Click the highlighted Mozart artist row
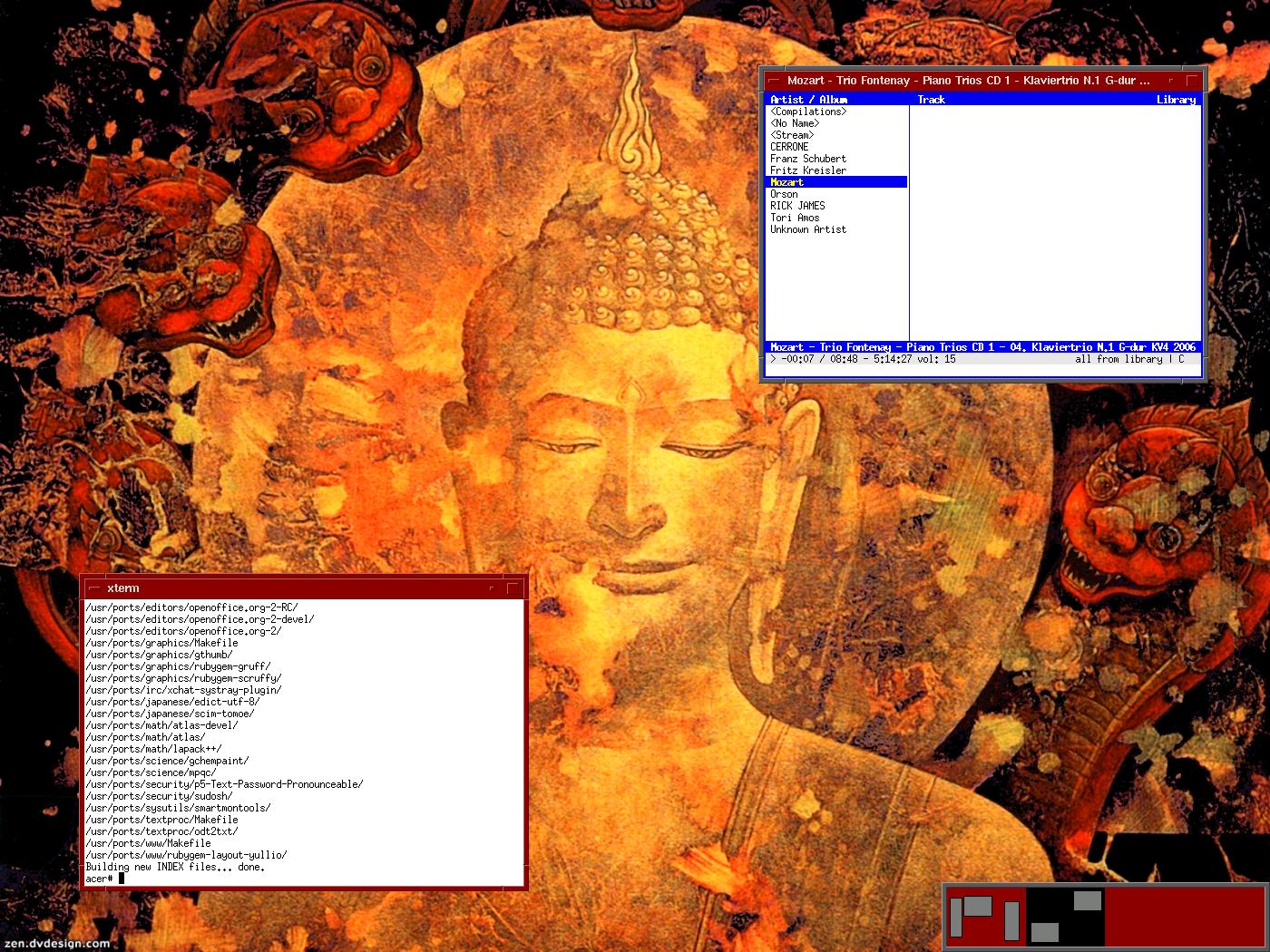1270x952 pixels. click(x=837, y=182)
